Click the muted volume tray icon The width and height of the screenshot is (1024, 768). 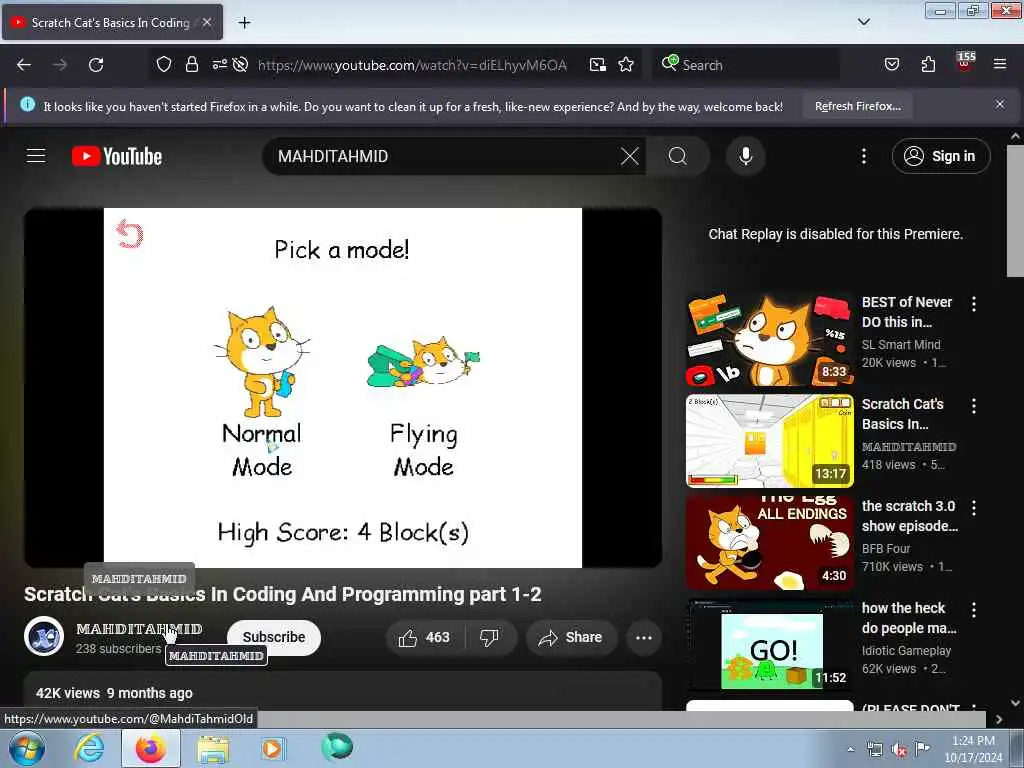pos(899,750)
